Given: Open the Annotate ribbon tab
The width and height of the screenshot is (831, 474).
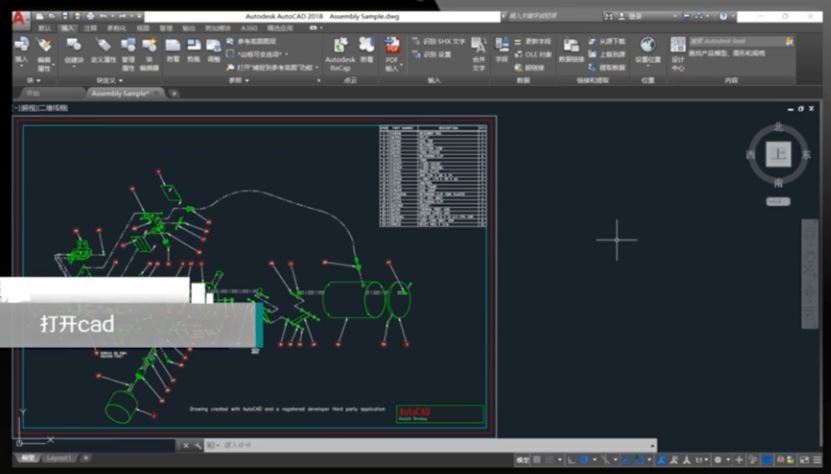Looking at the screenshot, I should click(91, 28).
